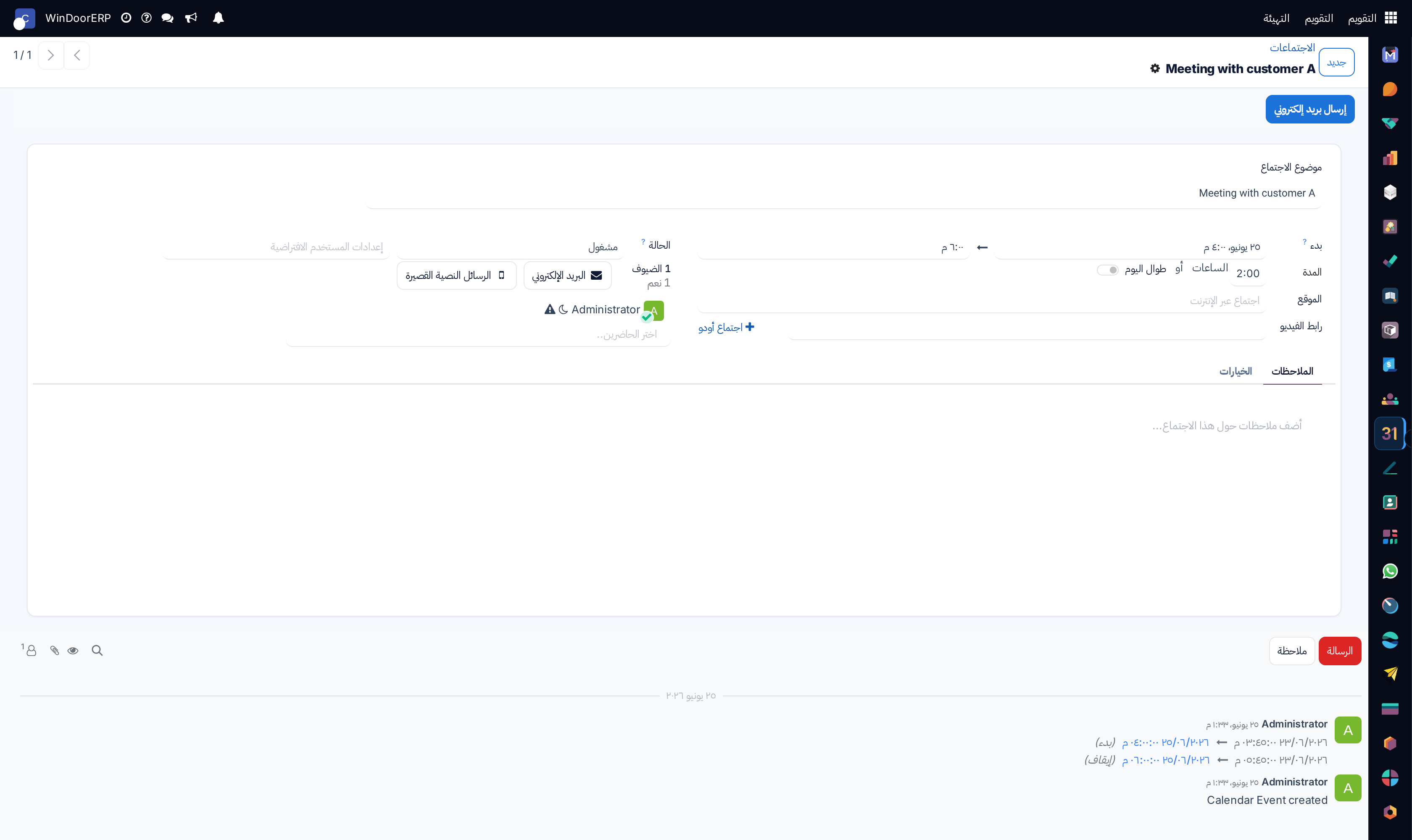Click the help mark beside الحالة label
Screen dimensions: 1412x840
643,241
